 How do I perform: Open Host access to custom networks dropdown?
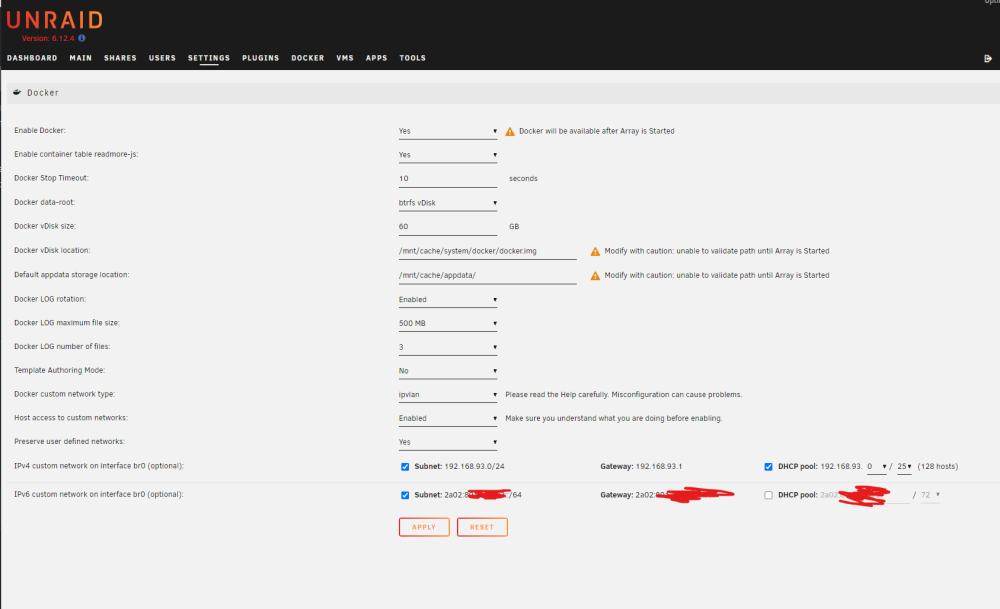coord(448,418)
